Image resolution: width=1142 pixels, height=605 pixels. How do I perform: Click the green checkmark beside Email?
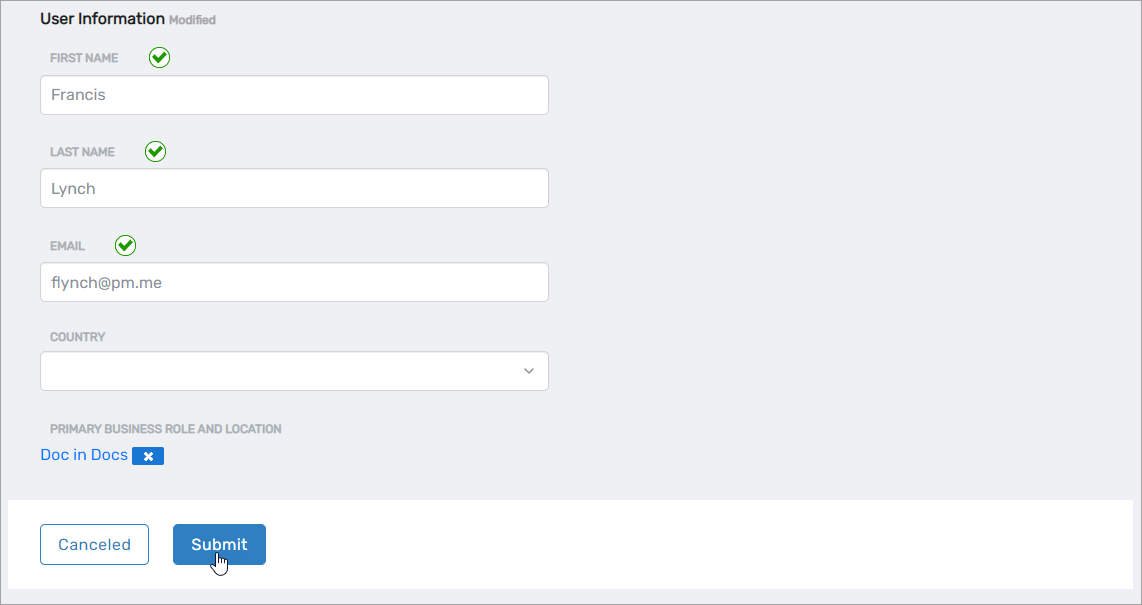(125, 246)
